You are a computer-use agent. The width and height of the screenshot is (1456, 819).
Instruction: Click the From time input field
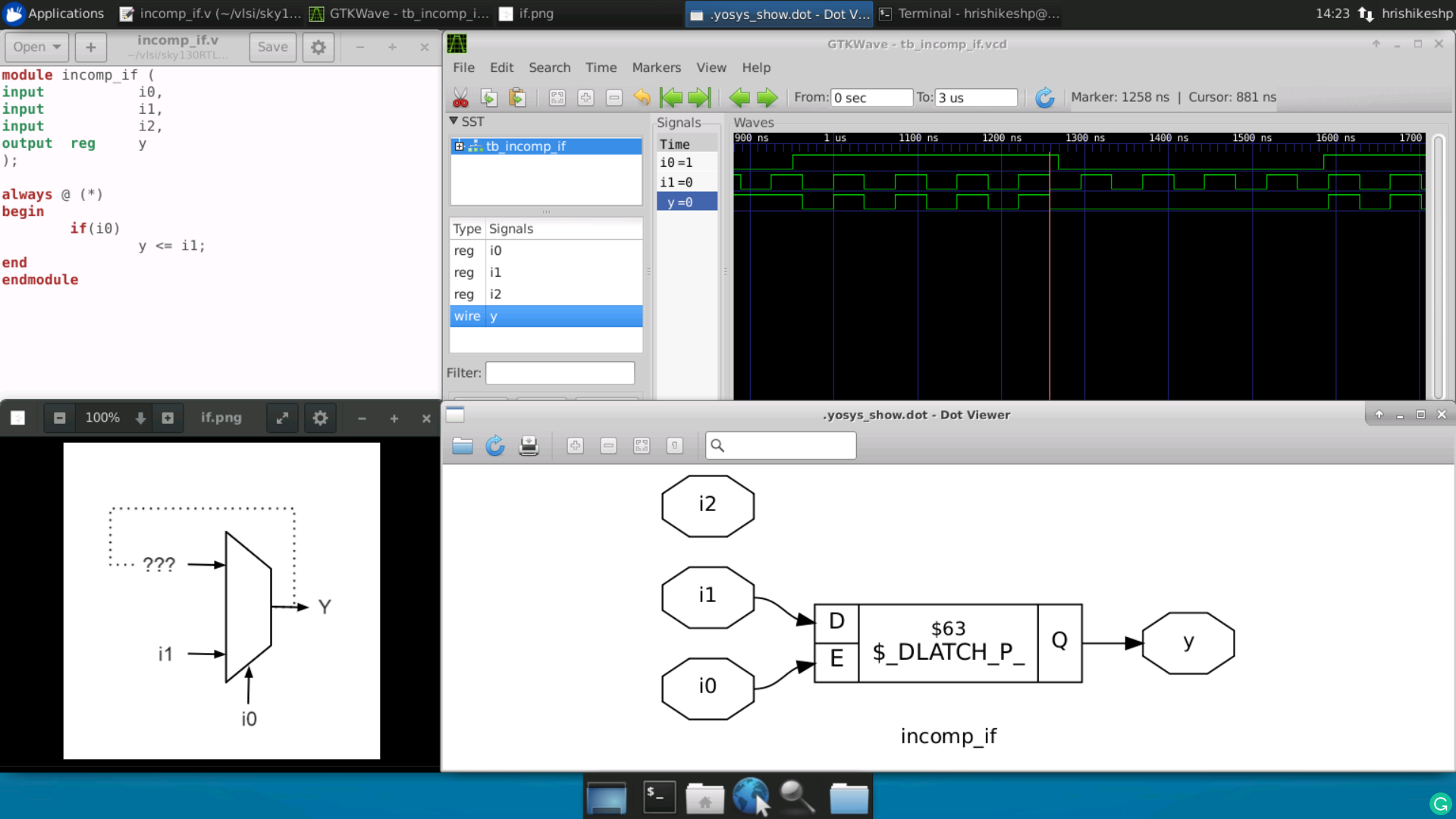870,97
